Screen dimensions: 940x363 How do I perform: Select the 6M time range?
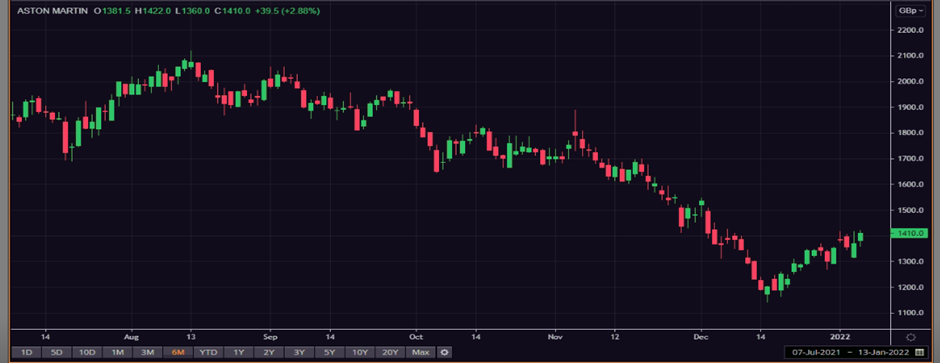[x=178, y=352]
